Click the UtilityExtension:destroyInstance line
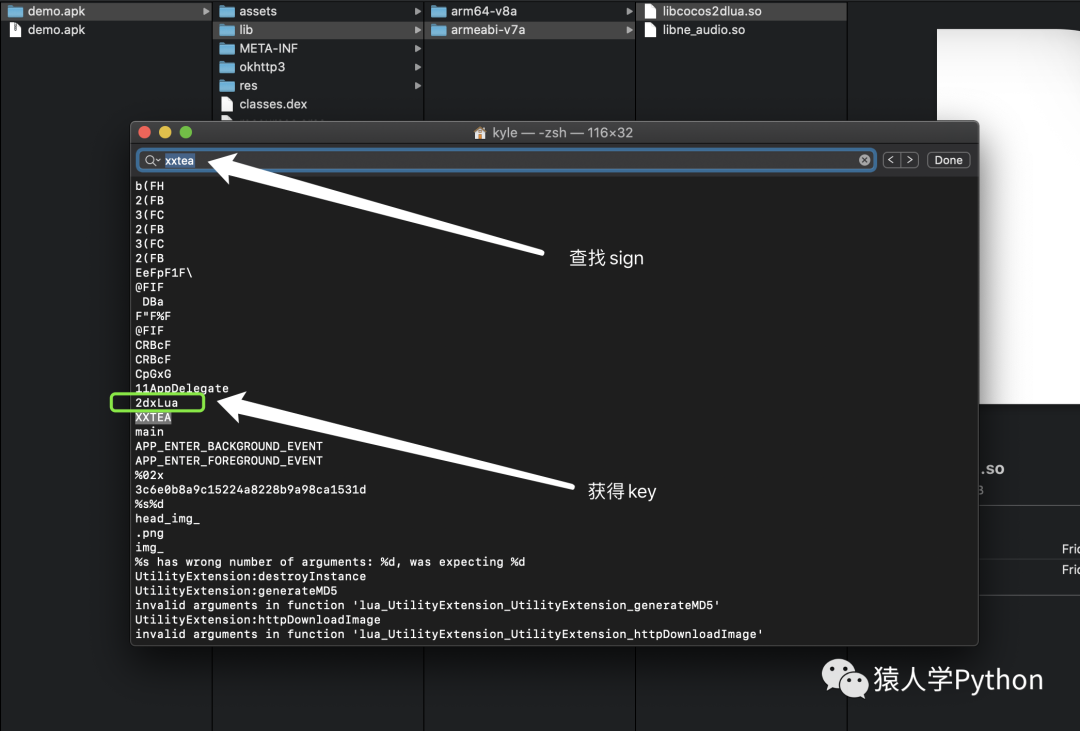 (251, 577)
